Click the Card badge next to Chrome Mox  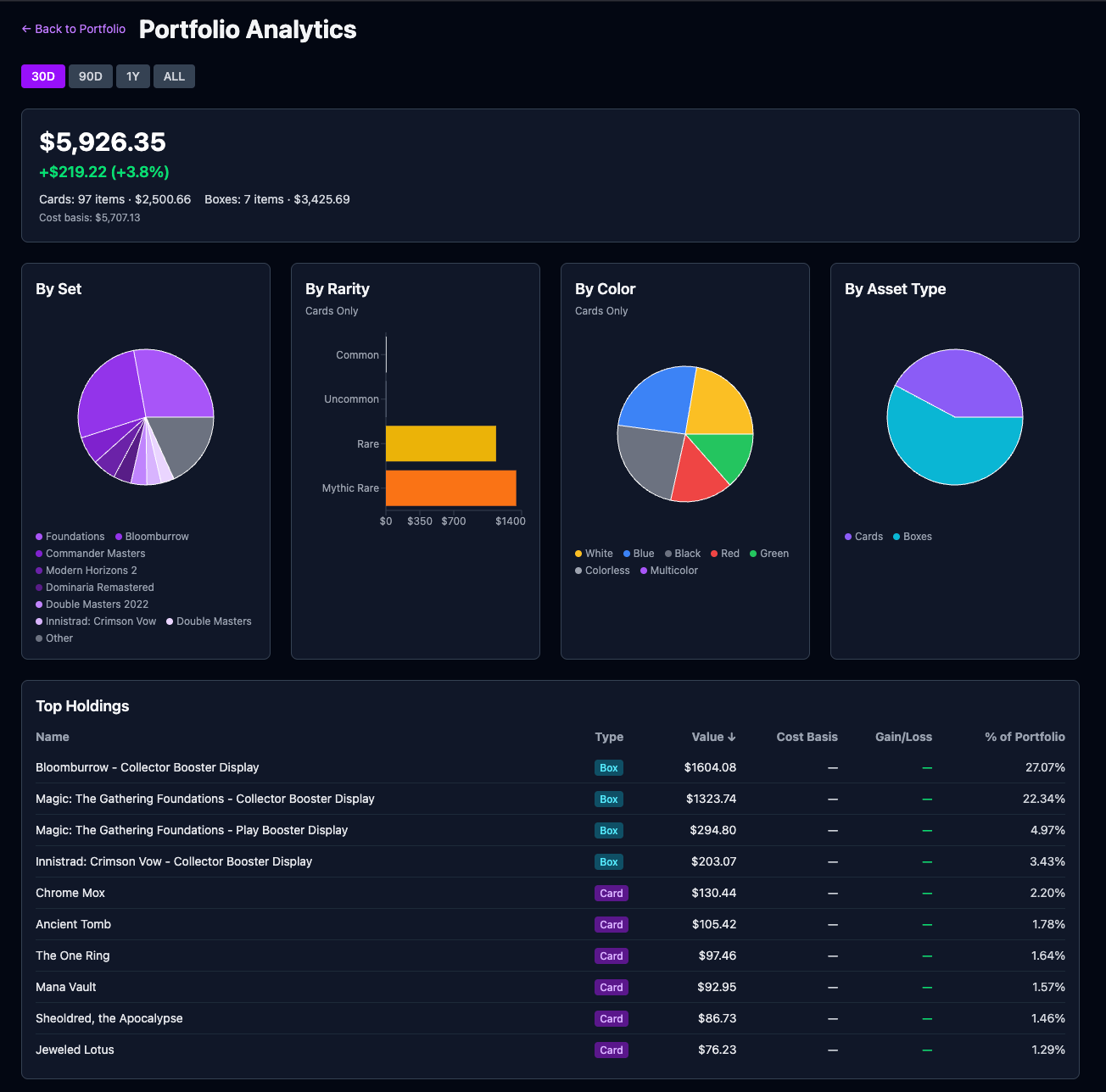pos(611,893)
